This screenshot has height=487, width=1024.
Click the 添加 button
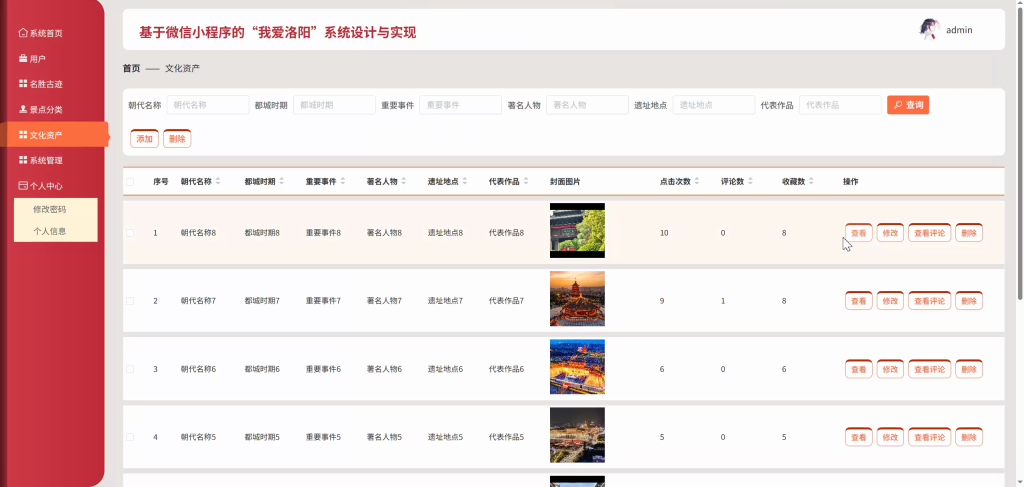(144, 138)
